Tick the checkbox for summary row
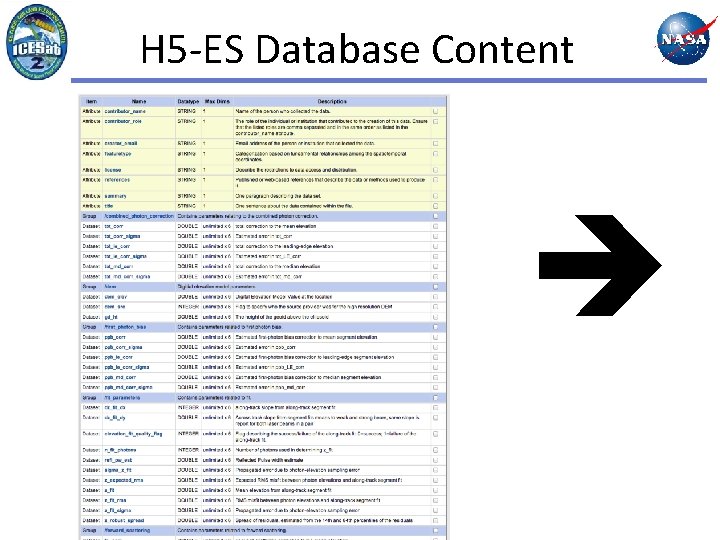Image resolution: width=720 pixels, height=540 pixels. [x=435, y=196]
